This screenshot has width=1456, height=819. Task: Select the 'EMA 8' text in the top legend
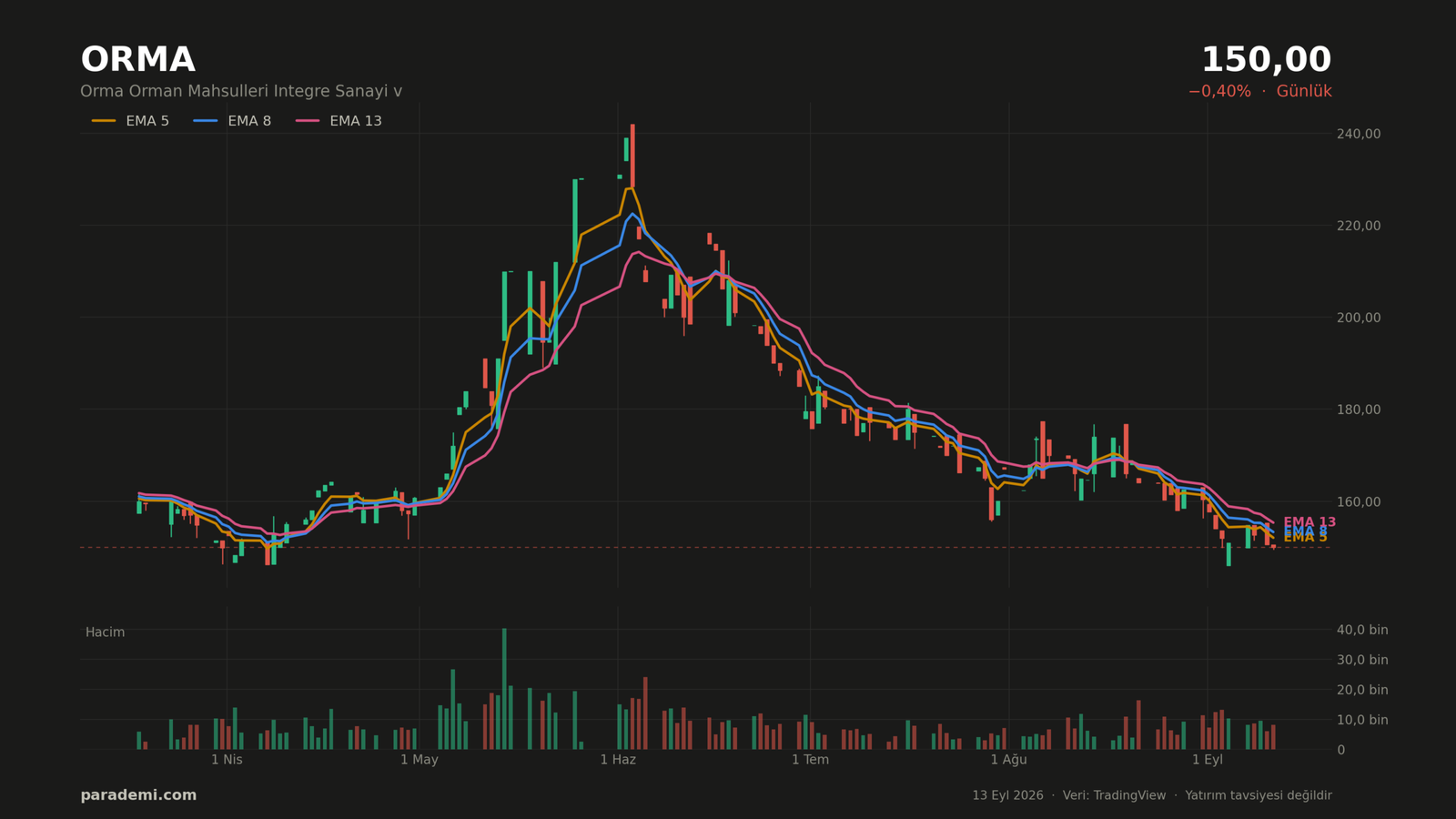coord(249,121)
